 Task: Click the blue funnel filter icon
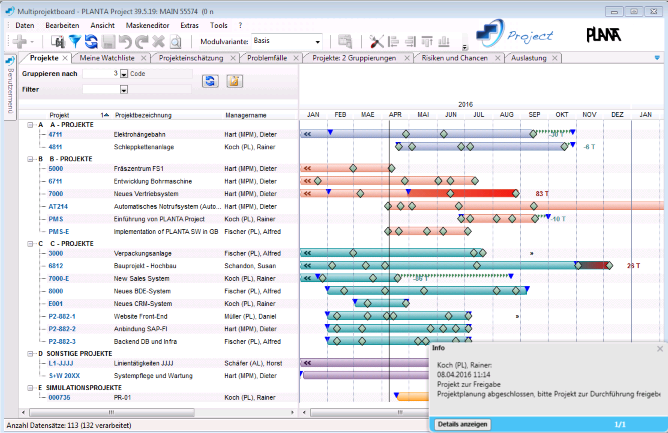tap(75, 41)
